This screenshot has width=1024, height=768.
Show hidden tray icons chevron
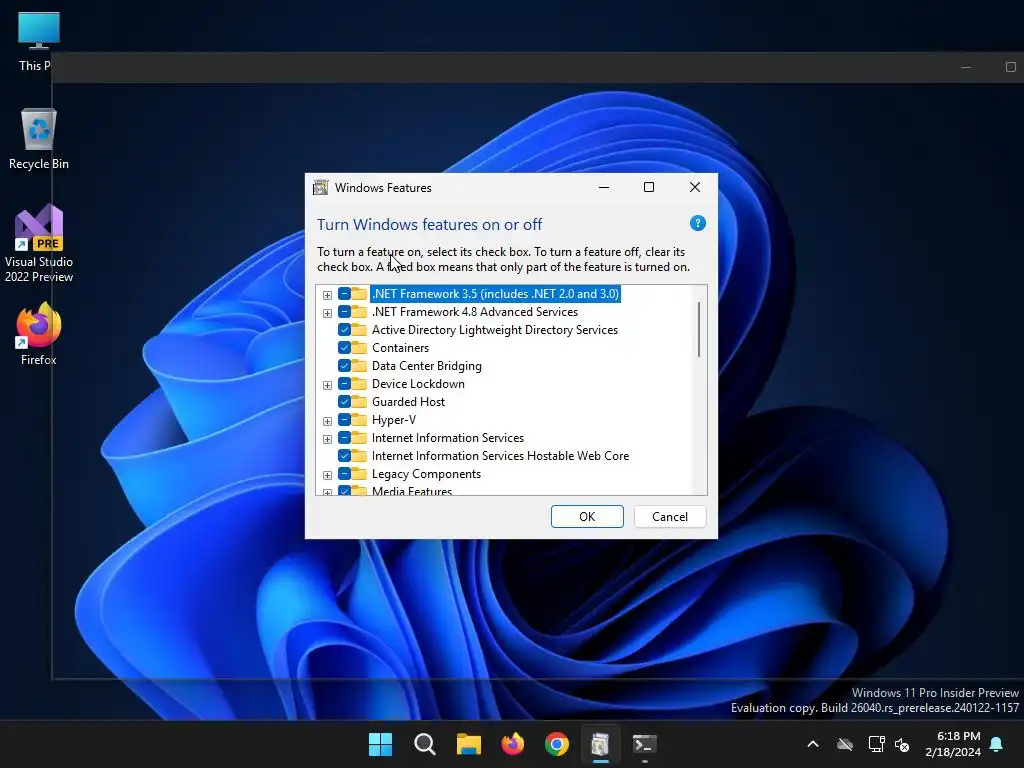[813, 744]
